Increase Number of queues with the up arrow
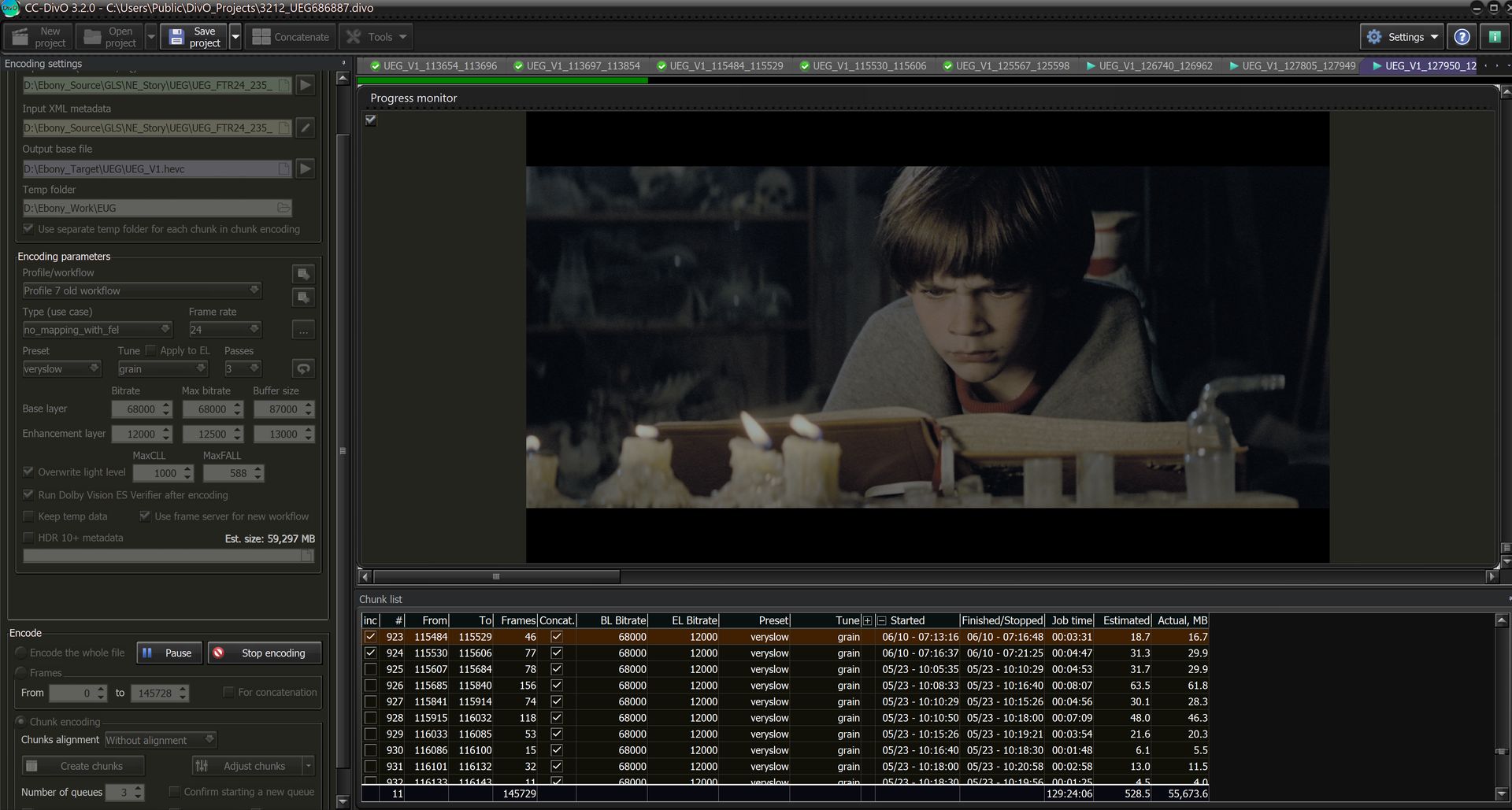 (x=137, y=788)
